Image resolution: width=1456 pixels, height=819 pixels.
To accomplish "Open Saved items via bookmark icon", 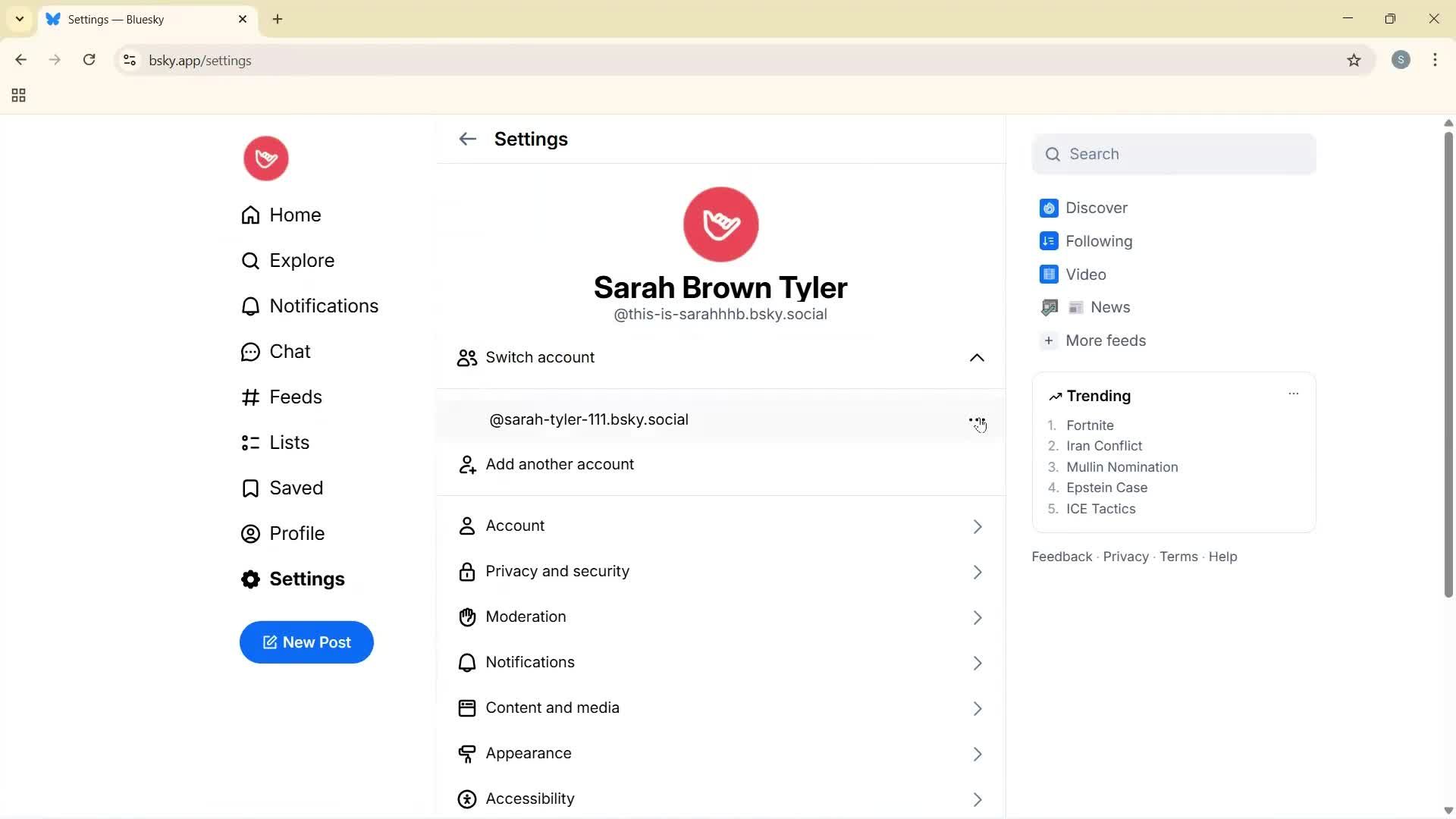I will point(250,488).
